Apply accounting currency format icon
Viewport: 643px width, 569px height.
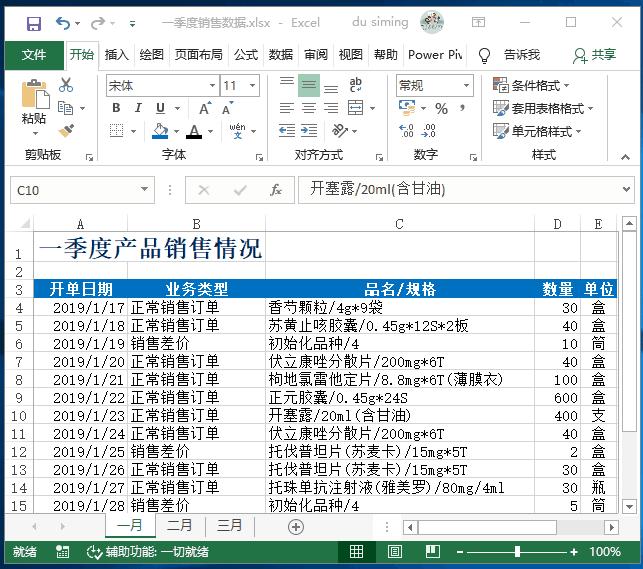click(407, 108)
